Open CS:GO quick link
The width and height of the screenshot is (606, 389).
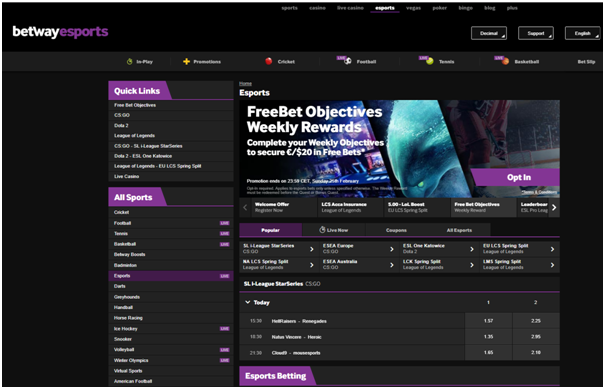[x=171, y=115]
